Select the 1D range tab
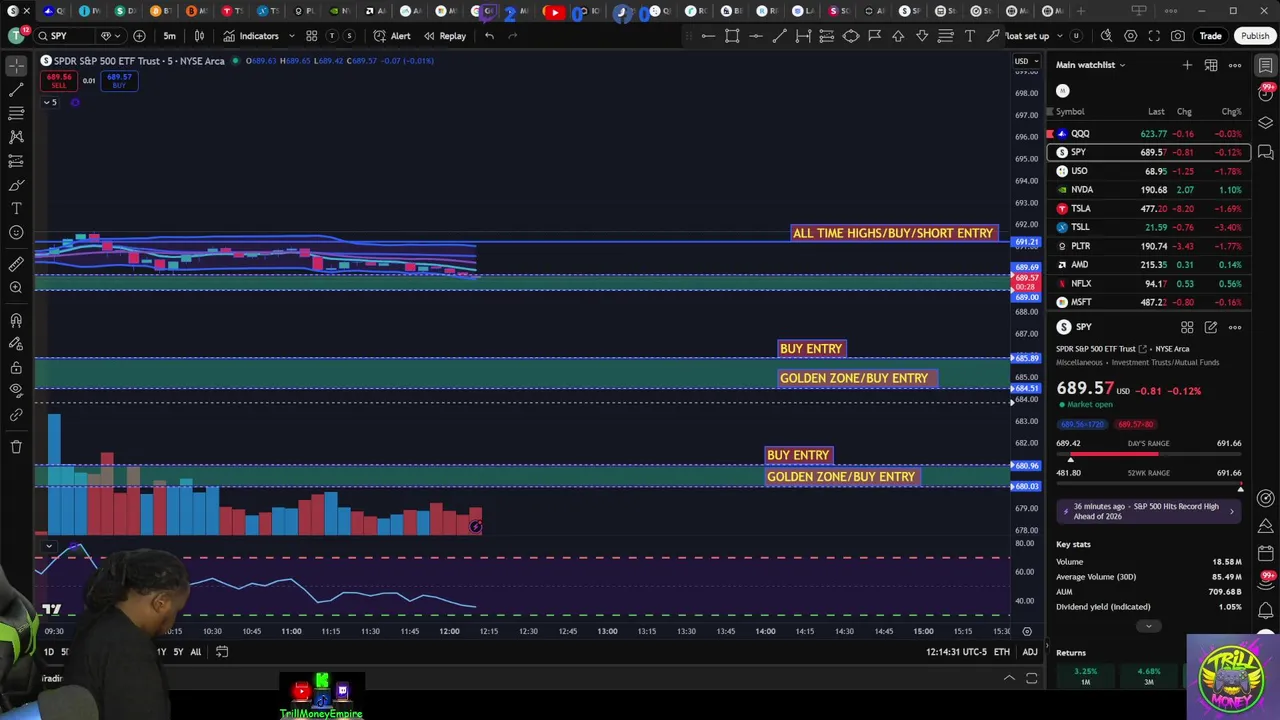Screen dimensions: 1280x720 (x=48, y=652)
